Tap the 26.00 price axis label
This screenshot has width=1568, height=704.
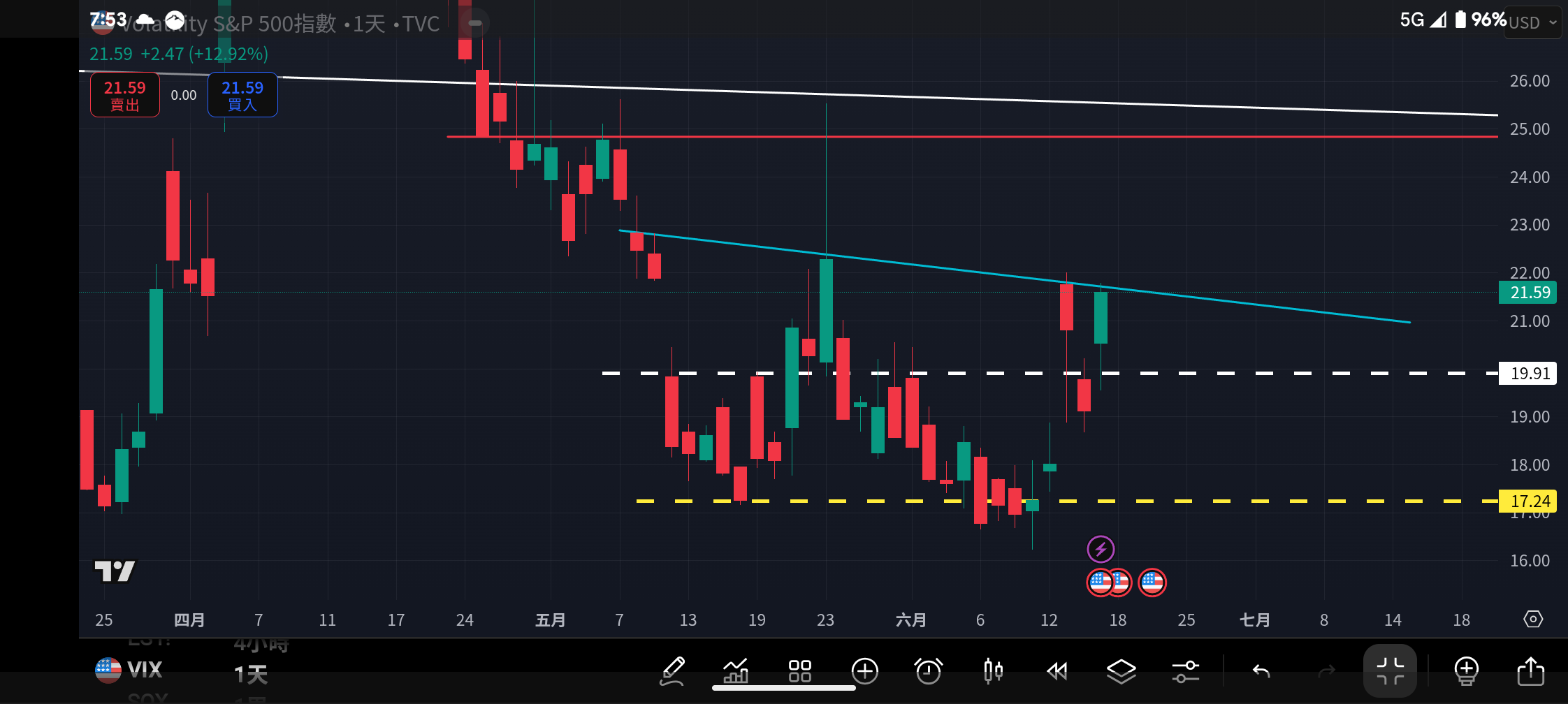click(1530, 81)
